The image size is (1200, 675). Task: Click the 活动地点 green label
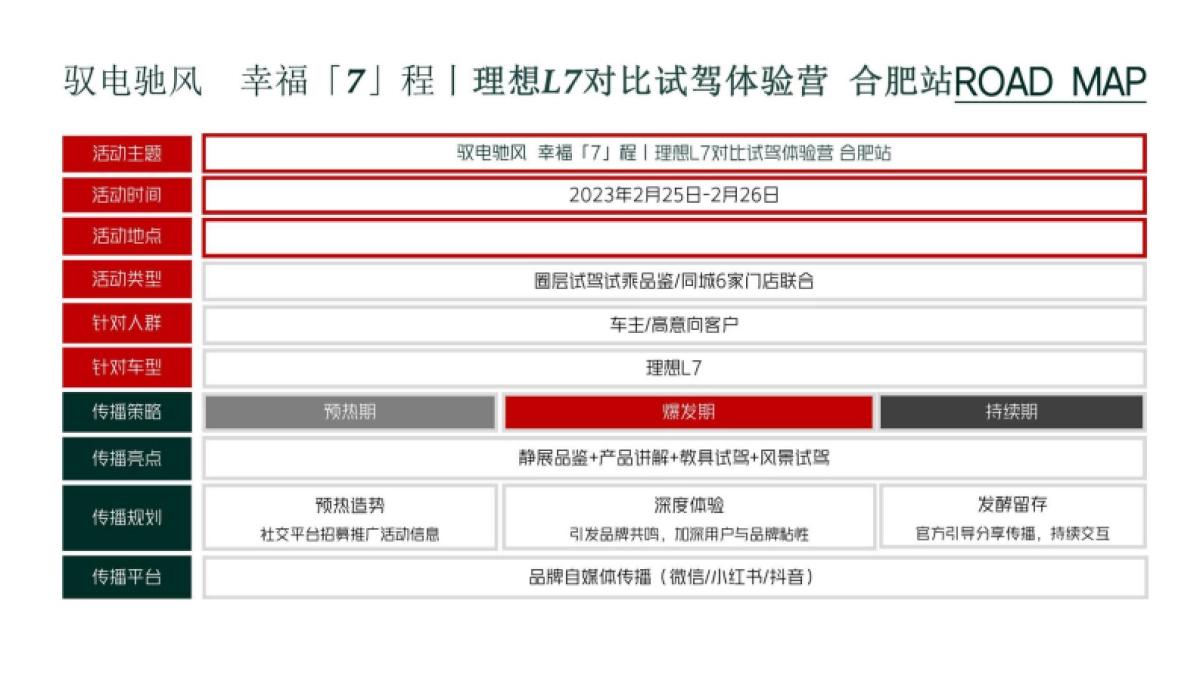pos(127,237)
